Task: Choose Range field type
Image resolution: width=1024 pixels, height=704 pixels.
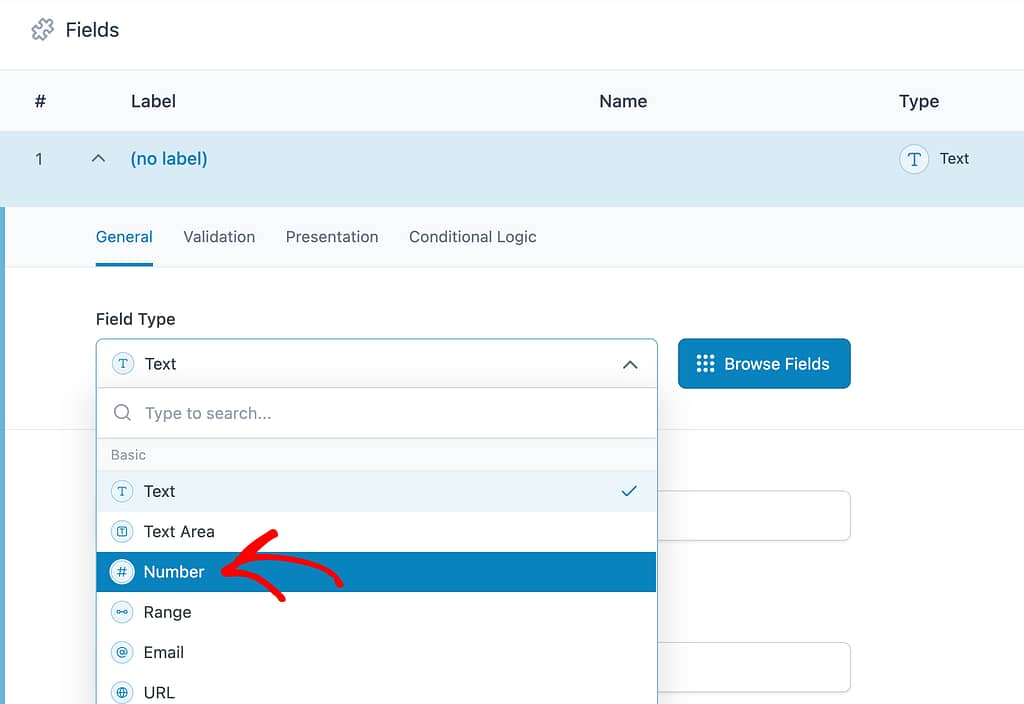Action: point(376,612)
